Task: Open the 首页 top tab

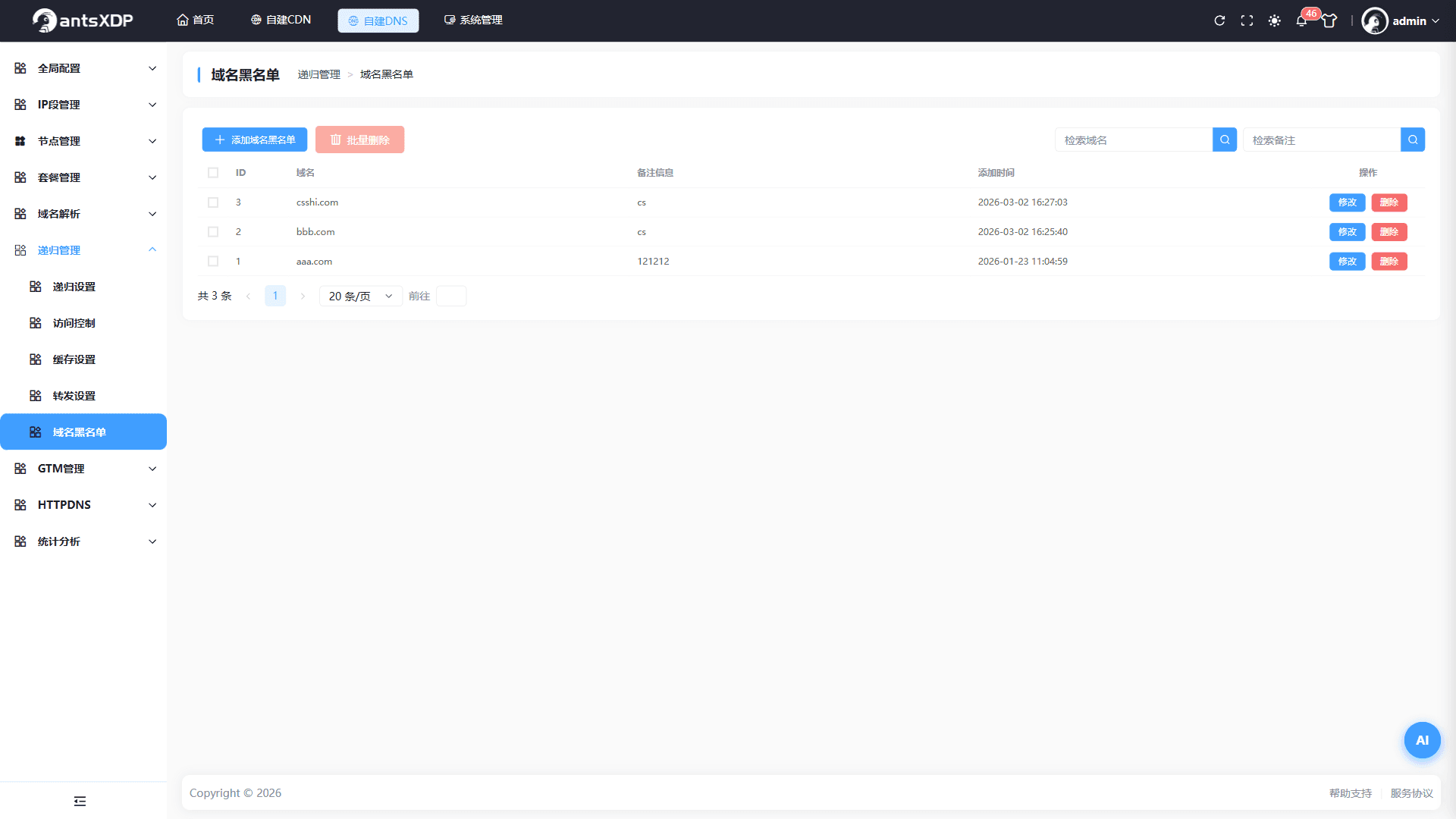Action: click(196, 20)
